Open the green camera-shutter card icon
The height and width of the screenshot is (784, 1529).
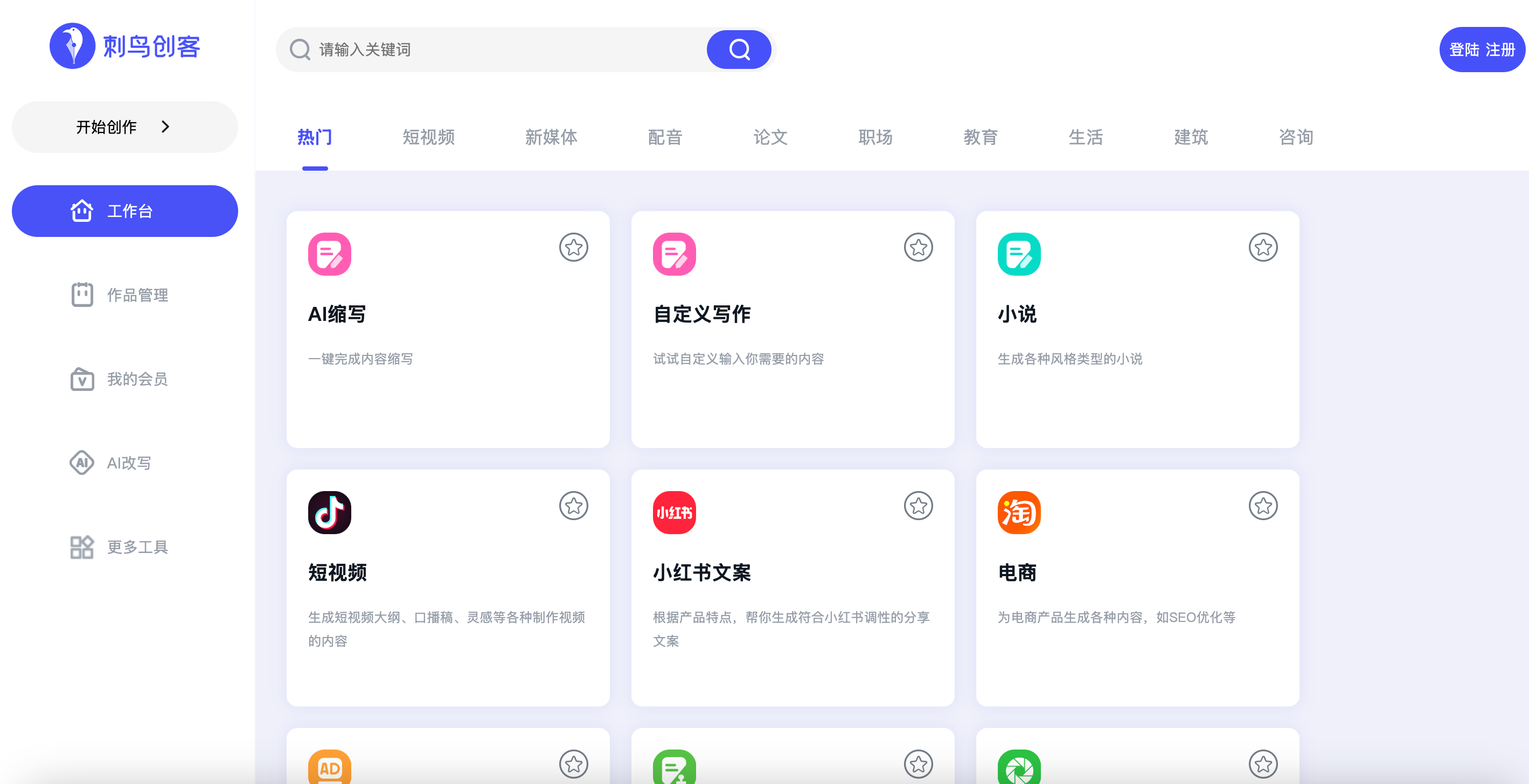tap(1019, 767)
